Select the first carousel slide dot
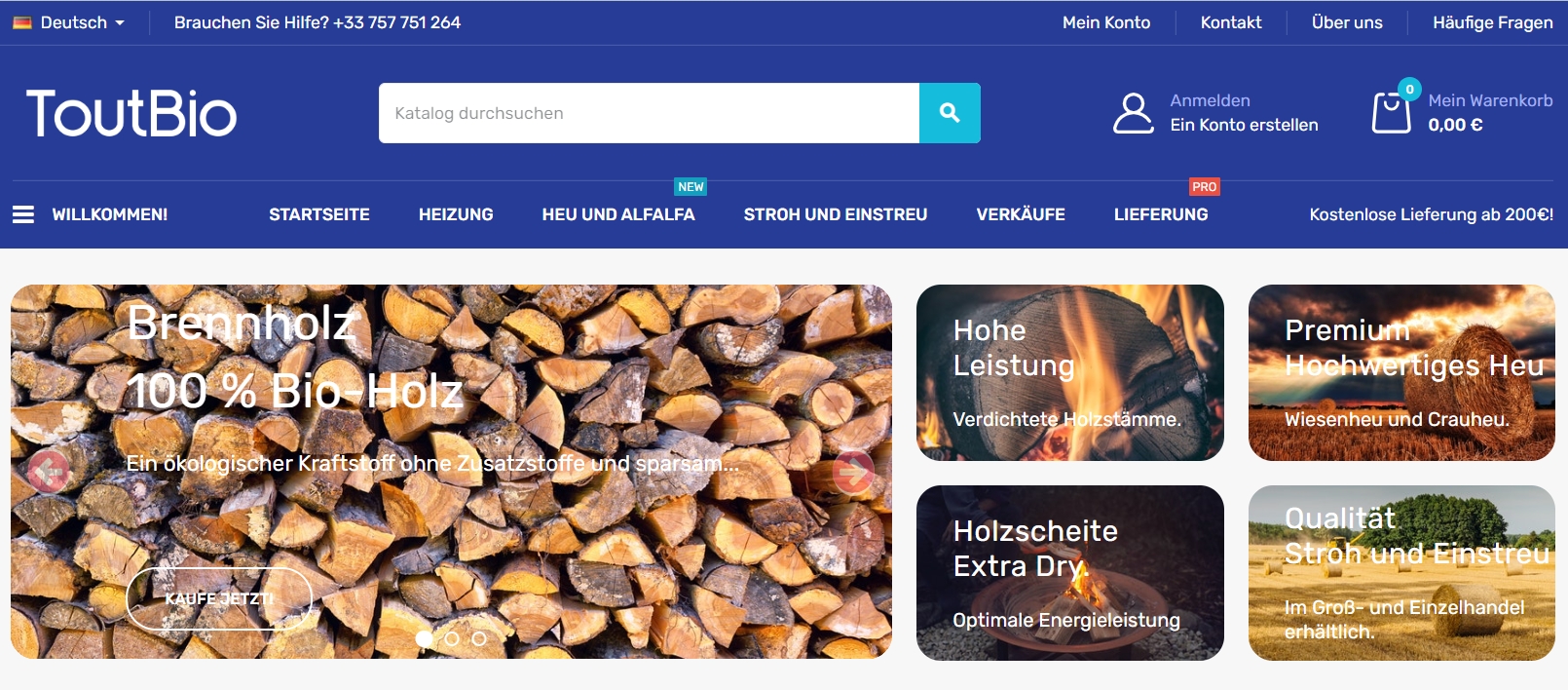 coord(424,639)
